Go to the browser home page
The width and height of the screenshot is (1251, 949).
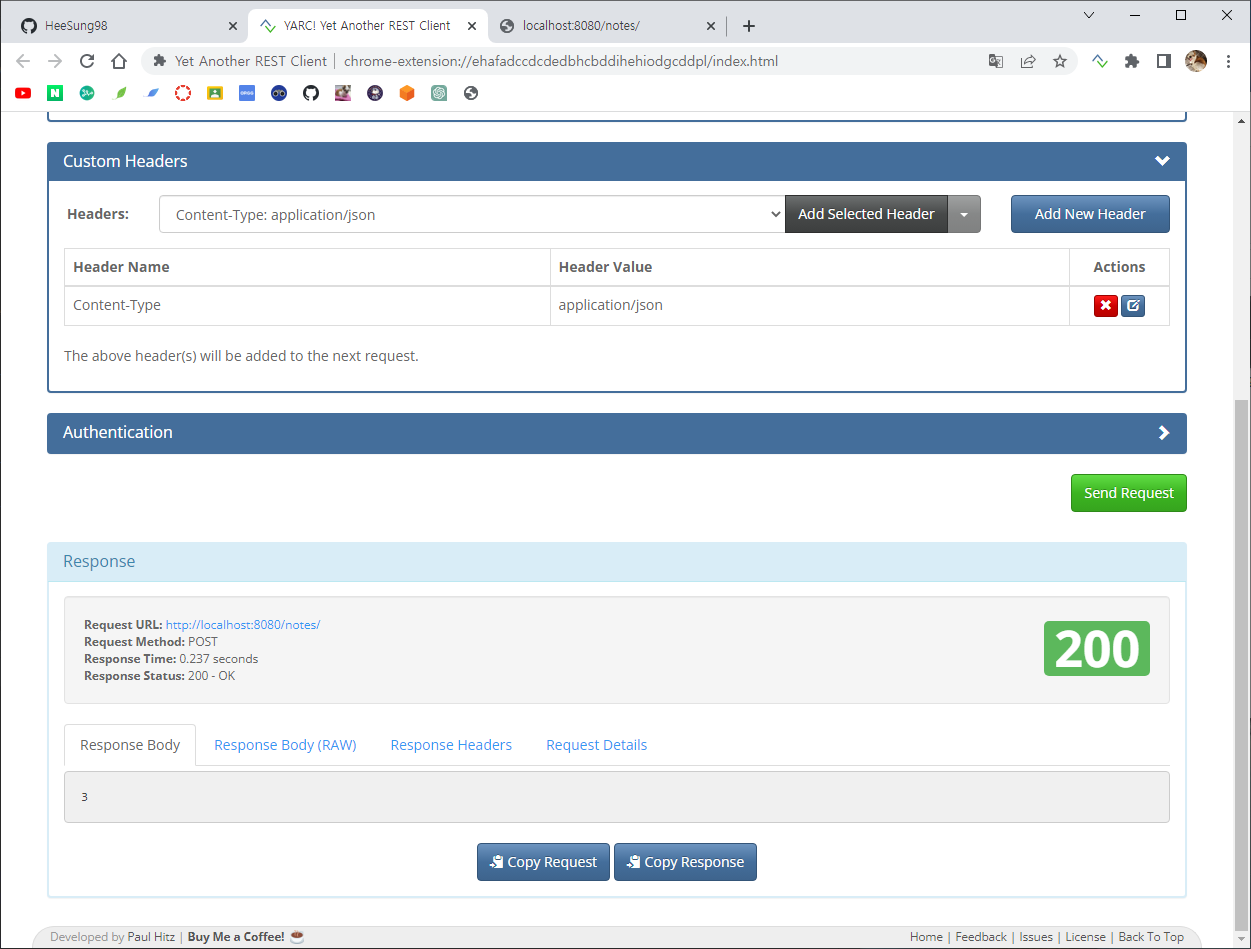(119, 61)
